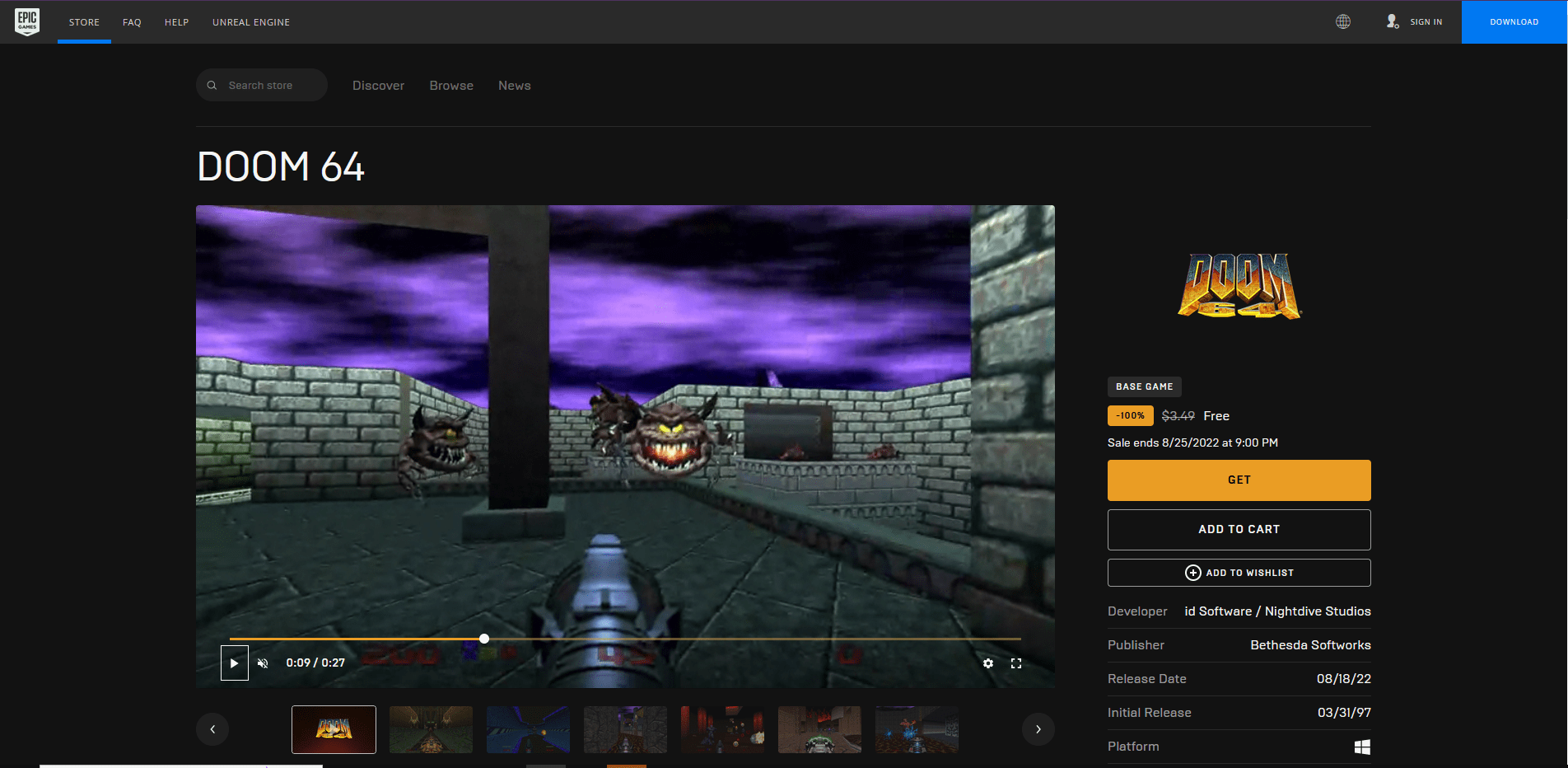Image resolution: width=1568 pixels, height=768 pixels.
Task: Open the Help page
Action: tap(177, 22)
